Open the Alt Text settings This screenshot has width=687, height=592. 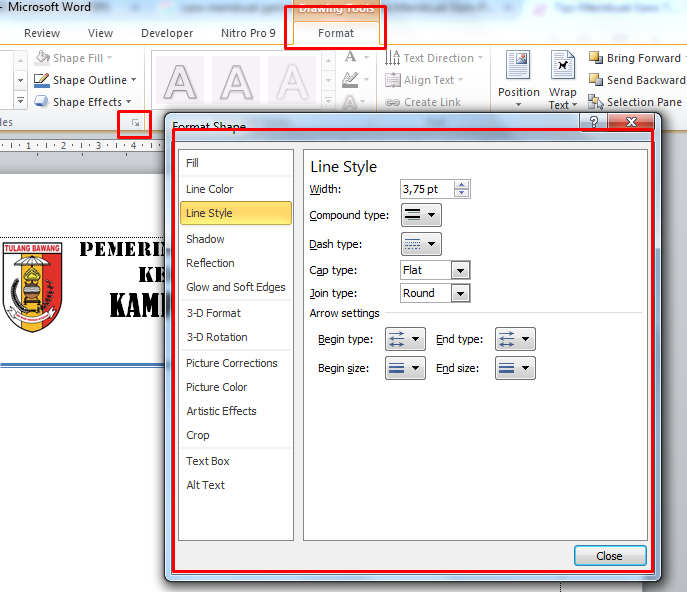pos(236,485)
